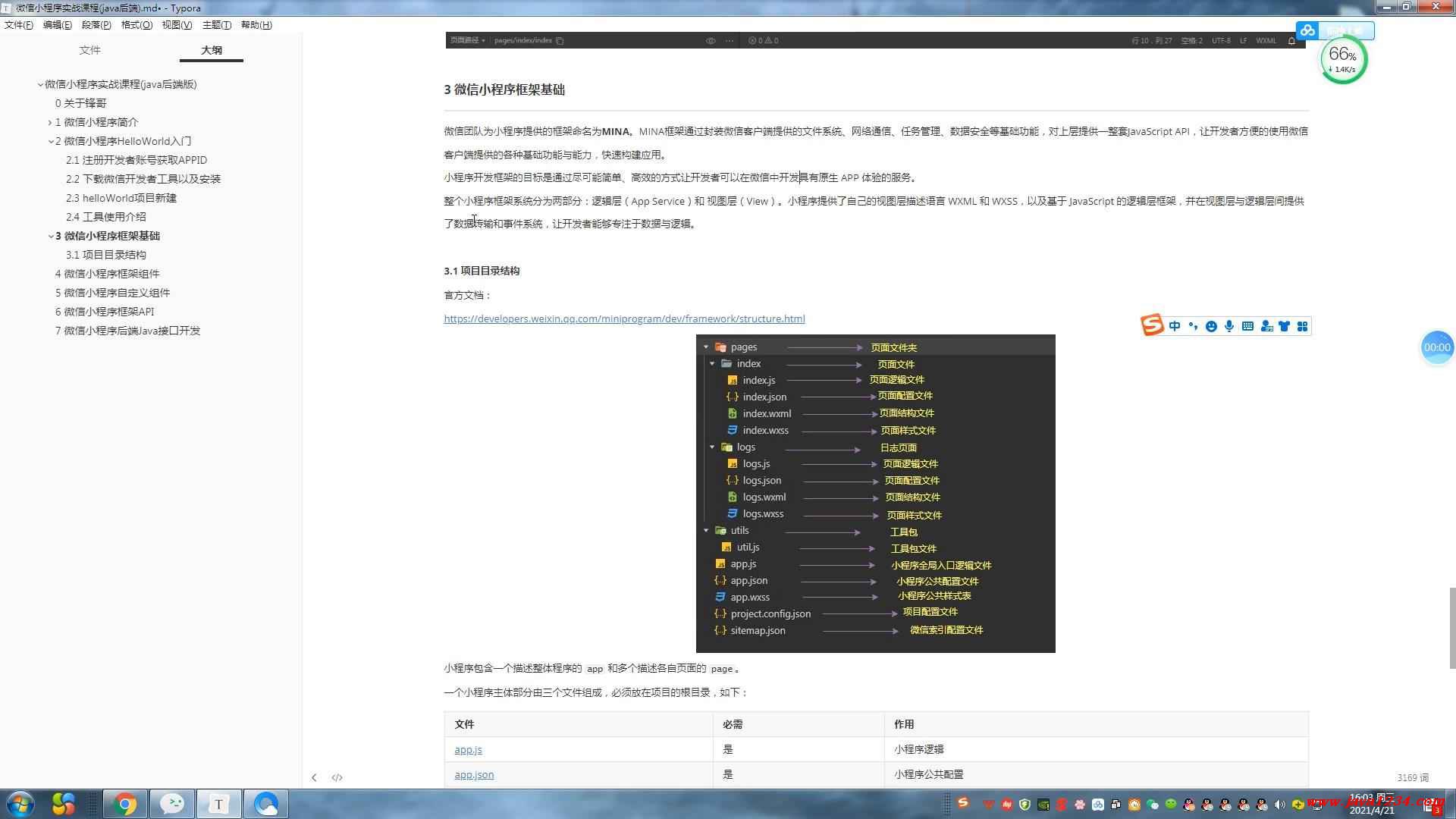Open the 编辑(E) menu
Image resolution: width=1456 pixels, height=819 pixels.
(58, 25)
